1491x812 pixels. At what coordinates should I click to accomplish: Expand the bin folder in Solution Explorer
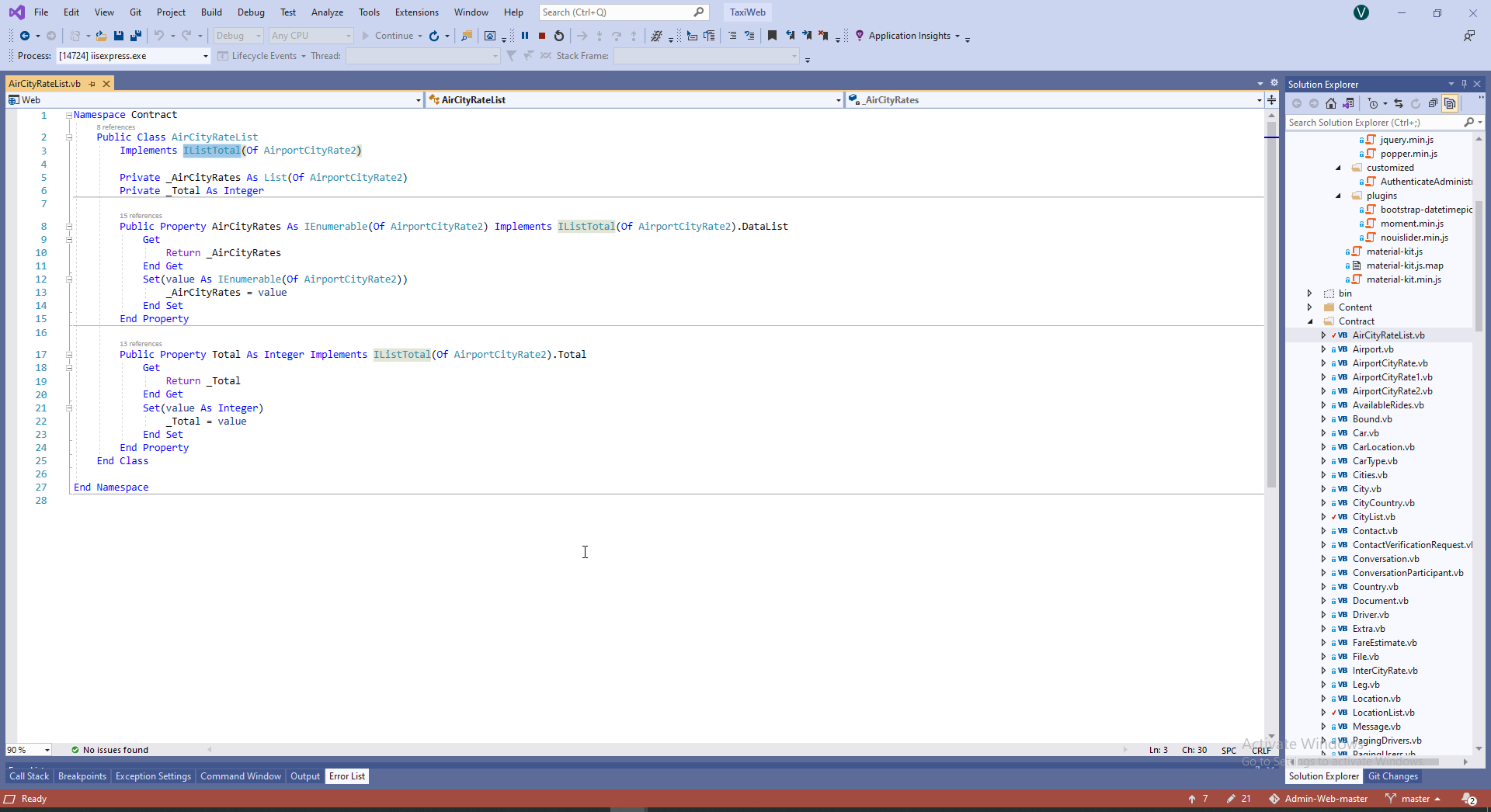tap(1310, 293)
